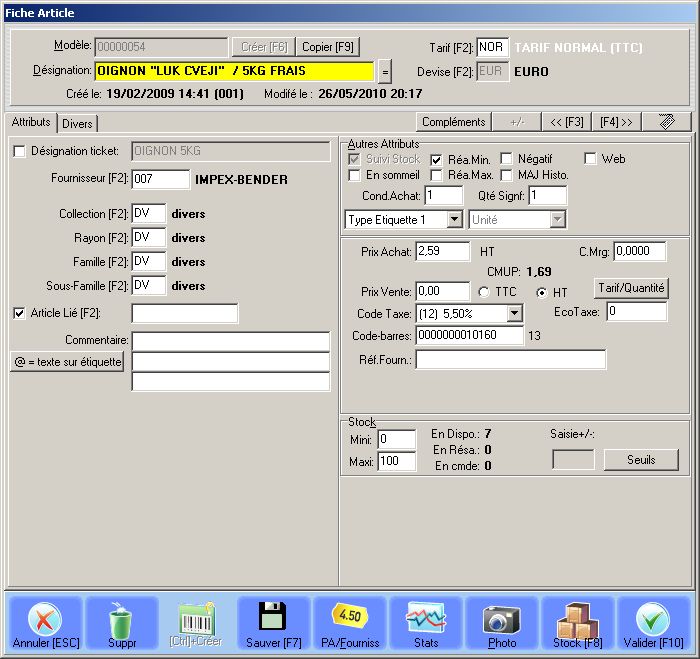
Task: Click the C.Mrg field 0,0000
Action: tap(640, 251)
